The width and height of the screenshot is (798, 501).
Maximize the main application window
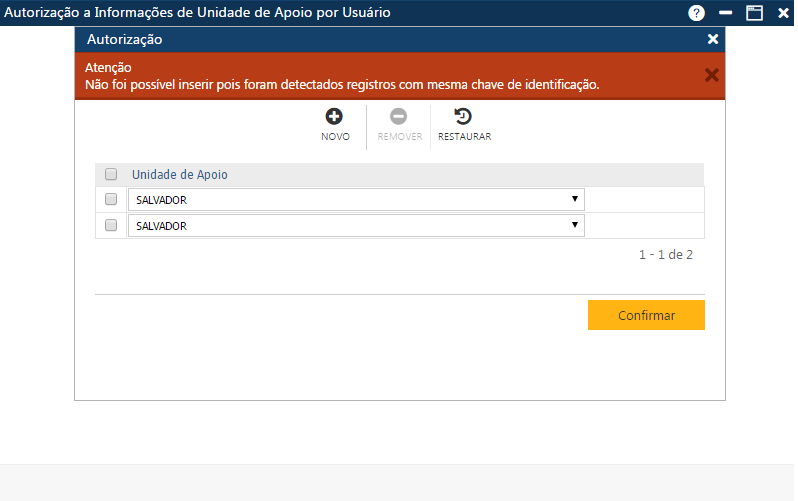coord(755,13)
